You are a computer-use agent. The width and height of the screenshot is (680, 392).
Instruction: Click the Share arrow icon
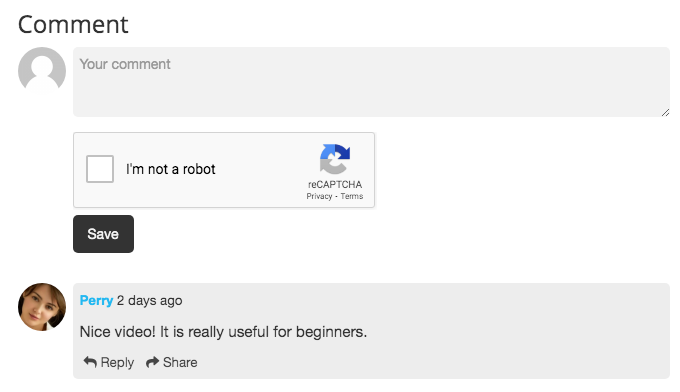pos(152,362)
